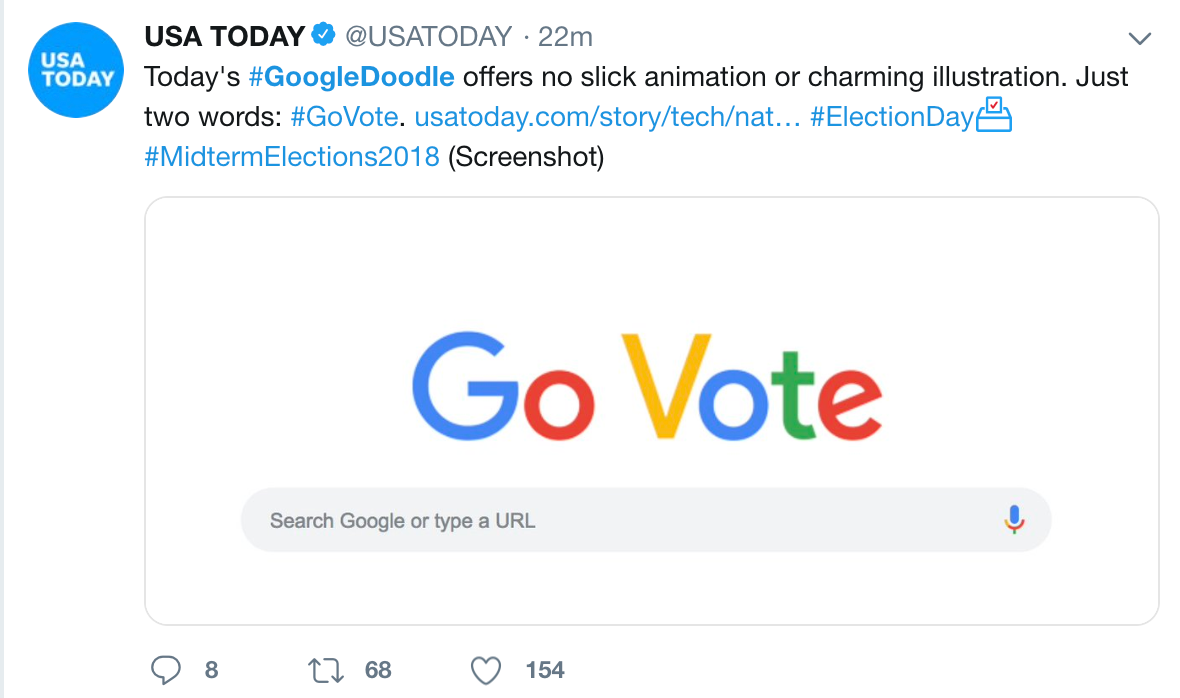Click the 22m tweet timestamp
The height and width of the screenshot is (698, 1180).
pos(565,37)
